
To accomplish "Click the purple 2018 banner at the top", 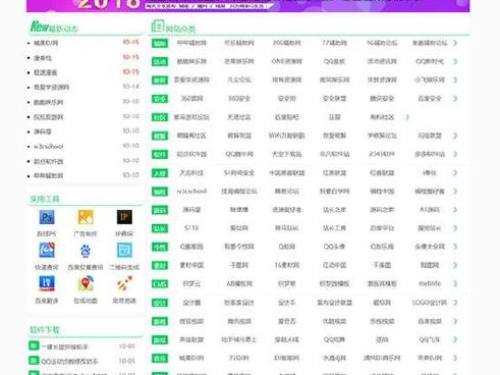I will point(248,6).
